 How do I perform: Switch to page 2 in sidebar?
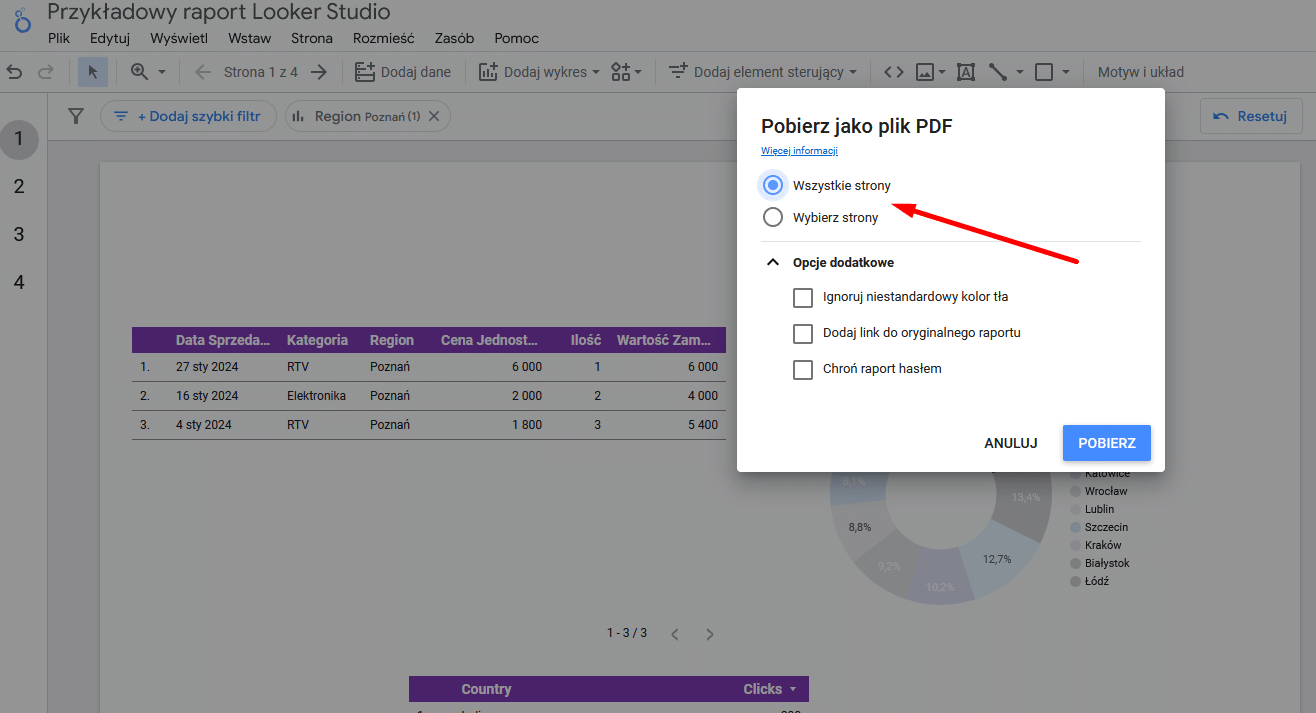tap(19, 187)
